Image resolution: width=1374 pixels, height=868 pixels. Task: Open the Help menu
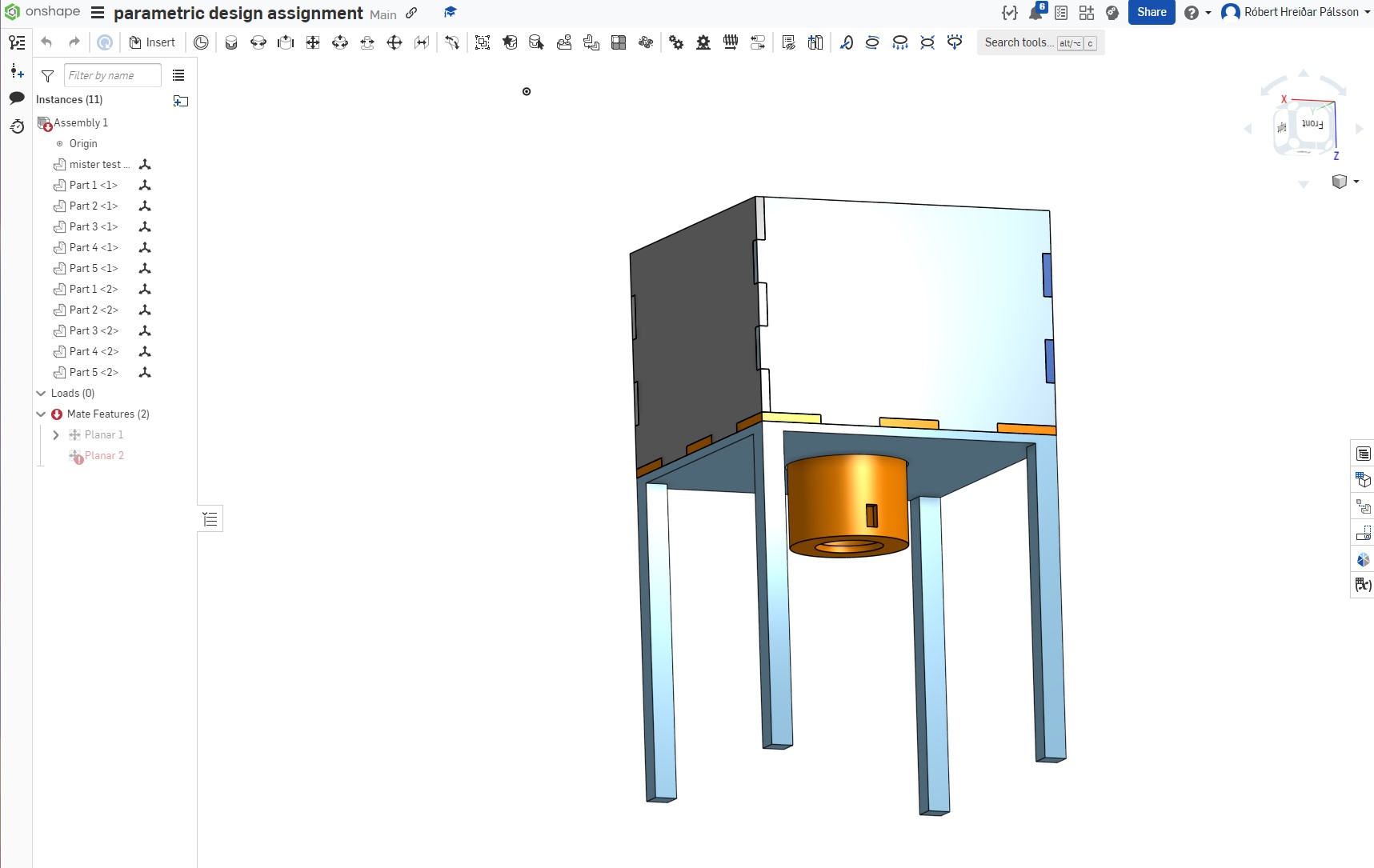tap(1197, 13)
